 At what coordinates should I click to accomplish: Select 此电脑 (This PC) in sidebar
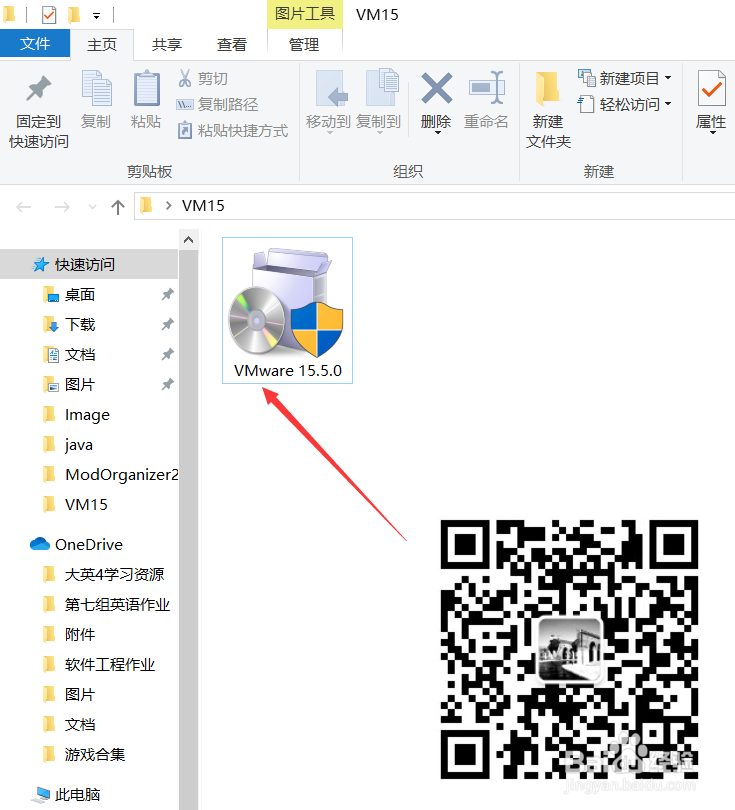[77, 795]
